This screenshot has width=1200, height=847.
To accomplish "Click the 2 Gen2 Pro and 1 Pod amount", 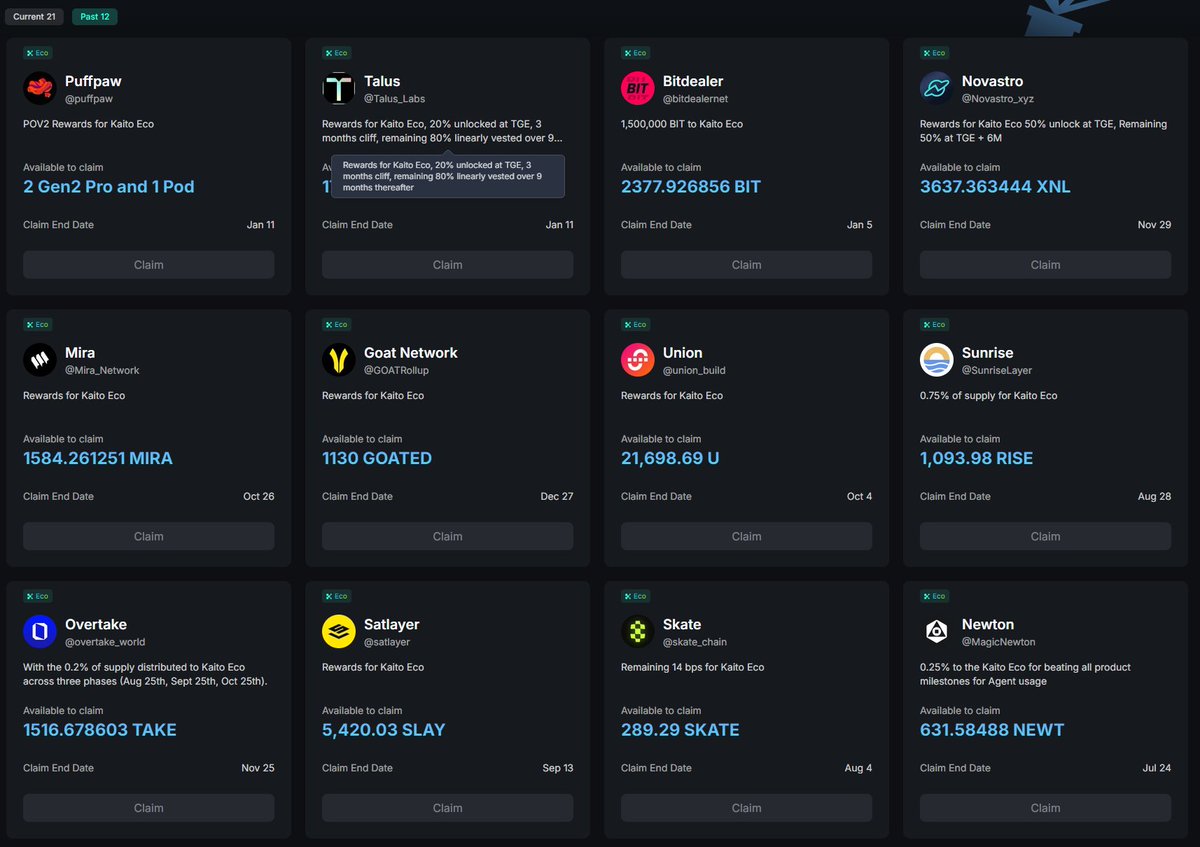I will click(109, 187).
